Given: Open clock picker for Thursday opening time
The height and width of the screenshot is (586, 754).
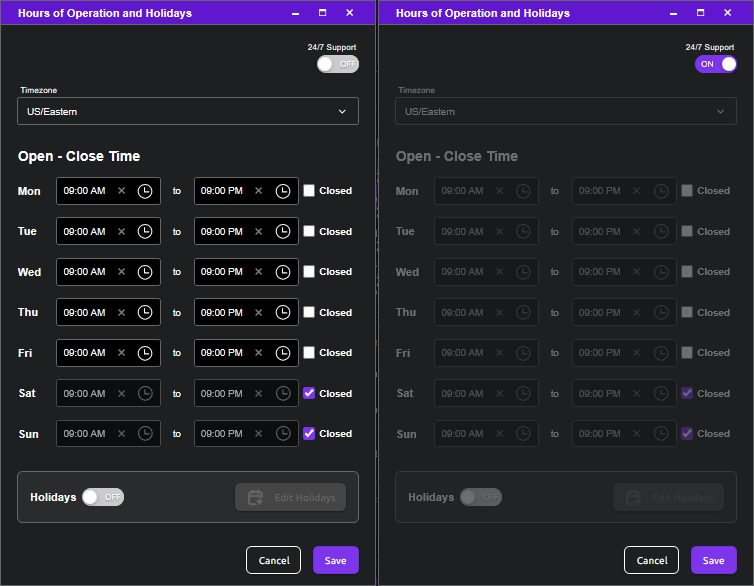Looking at the screenshot, I should point(145,312).
